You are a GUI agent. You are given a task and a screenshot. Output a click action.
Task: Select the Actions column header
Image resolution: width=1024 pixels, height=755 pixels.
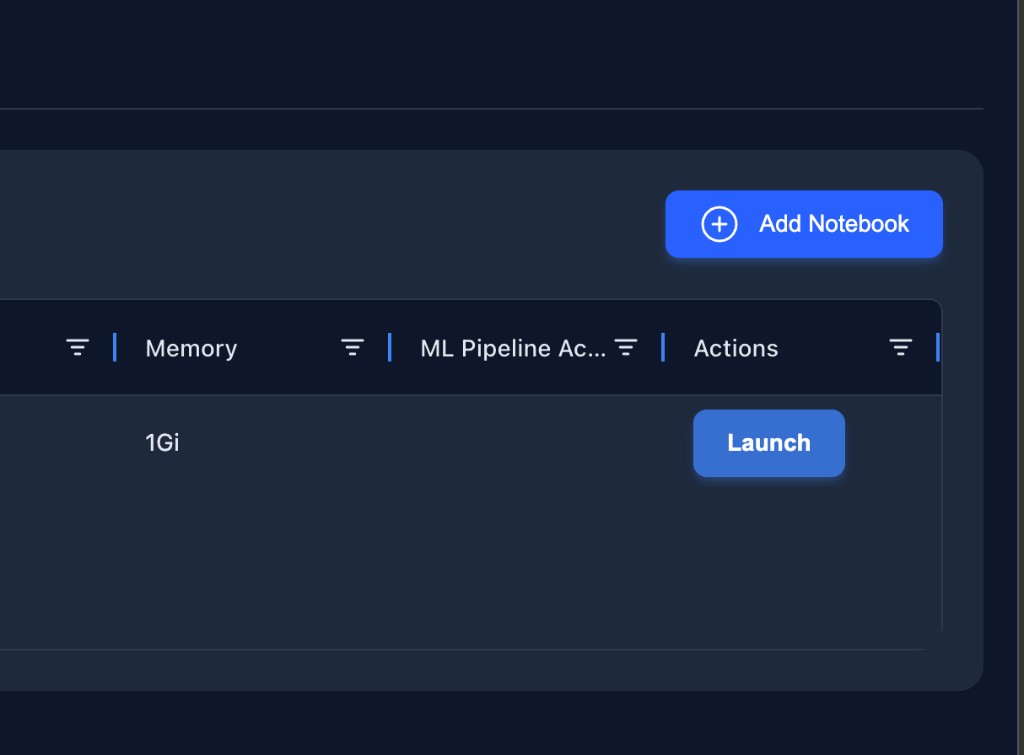pyautogui.click(x=736, y=348)
